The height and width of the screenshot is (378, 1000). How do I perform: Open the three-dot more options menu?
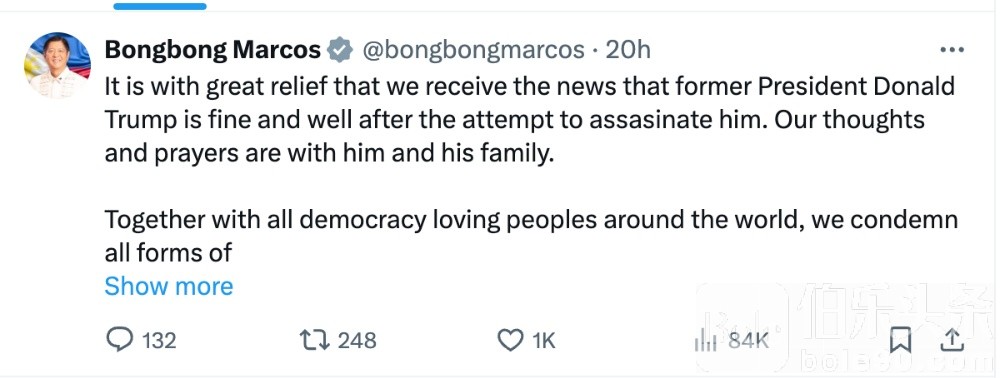(x=952, y=50)
